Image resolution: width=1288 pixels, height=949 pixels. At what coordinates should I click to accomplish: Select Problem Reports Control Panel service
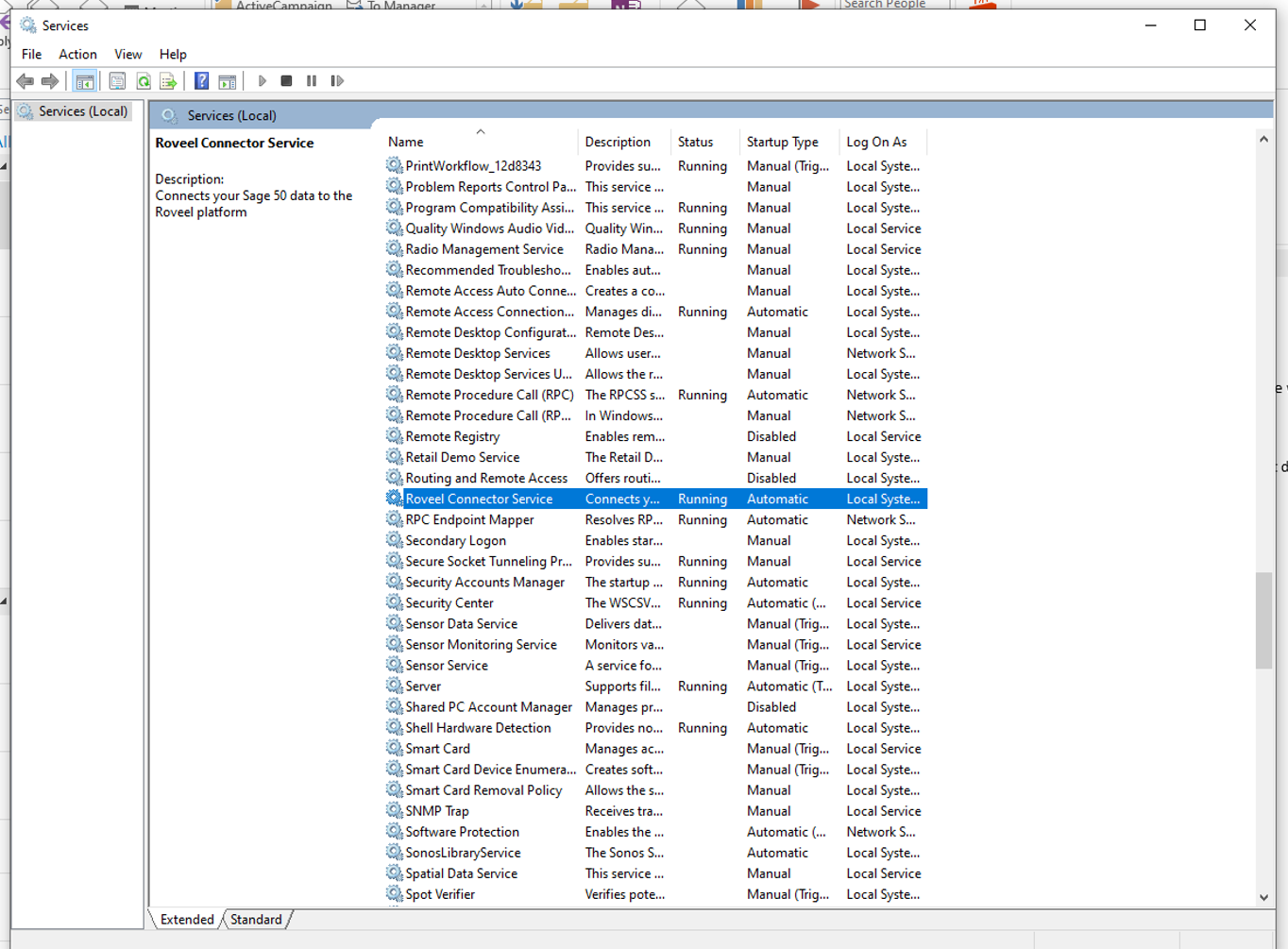656,187
